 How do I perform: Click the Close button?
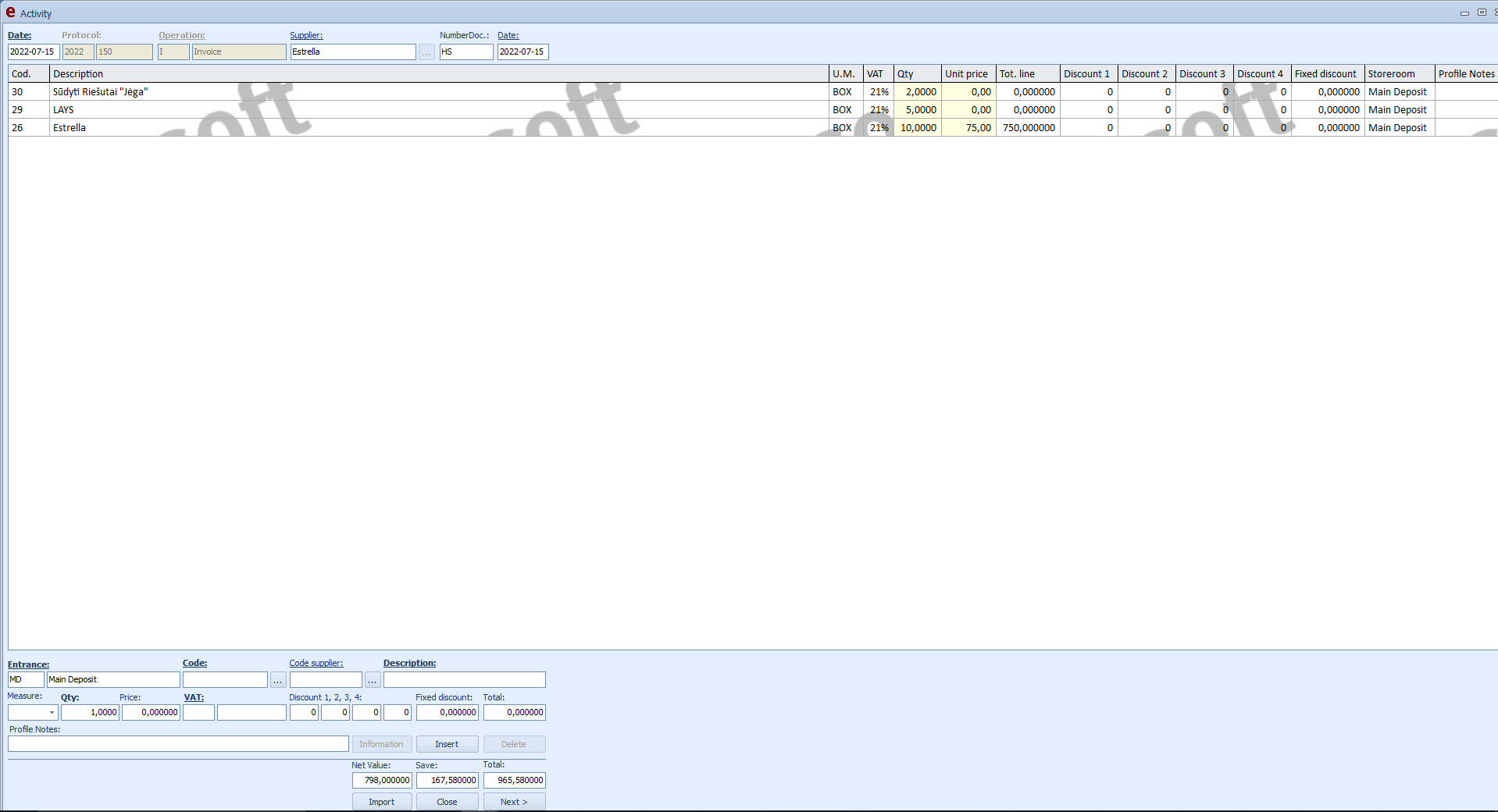(x=447, y=802)
